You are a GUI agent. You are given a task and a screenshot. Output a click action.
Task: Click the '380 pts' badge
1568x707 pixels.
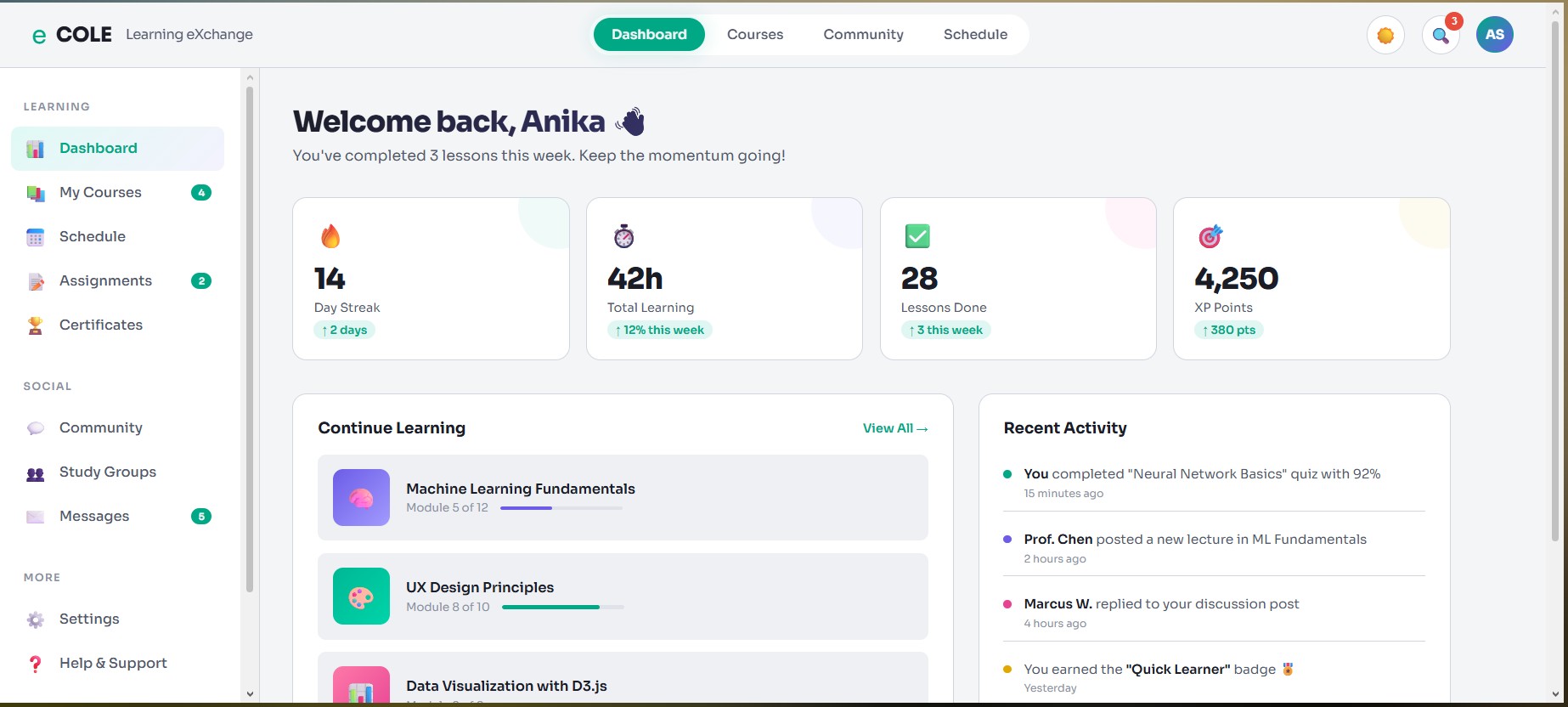click(1229, 331)
